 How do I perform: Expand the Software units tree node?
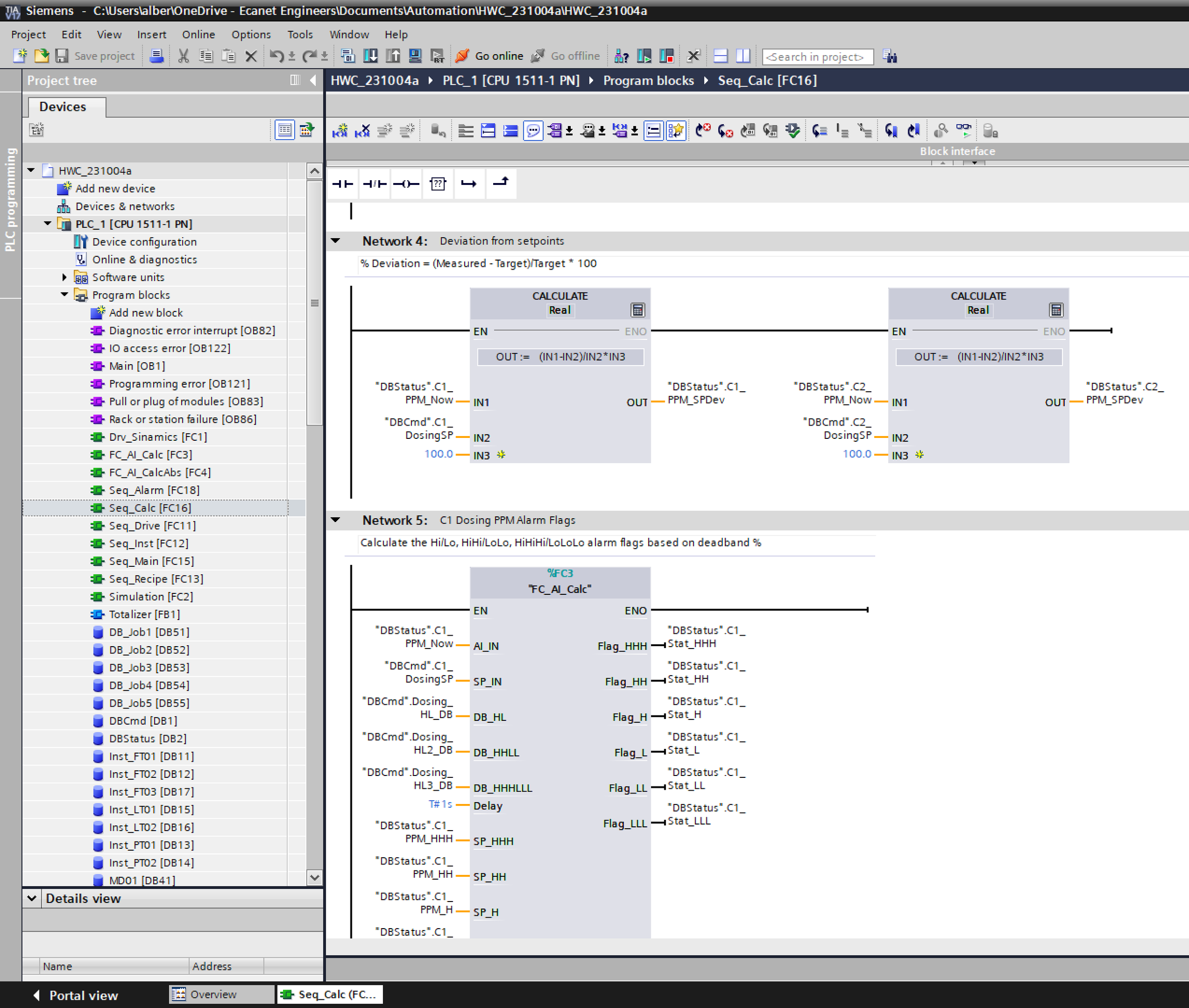point(64,277)
